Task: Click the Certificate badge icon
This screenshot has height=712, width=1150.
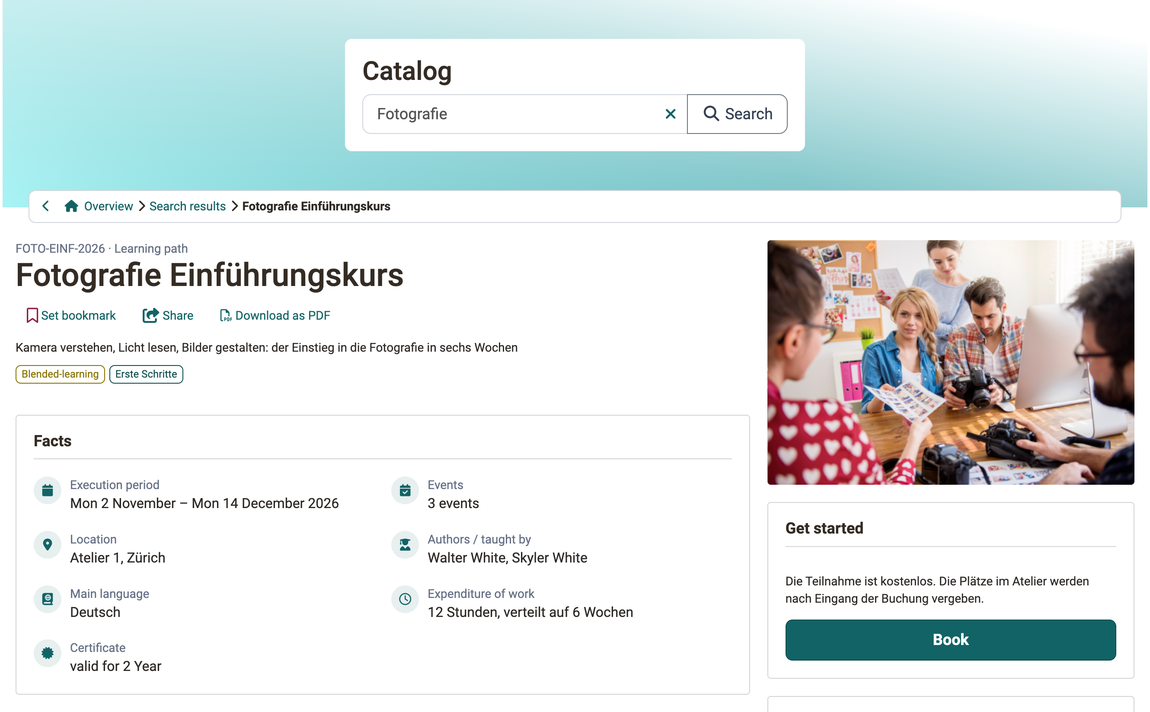Action: [x=48, y=653]
